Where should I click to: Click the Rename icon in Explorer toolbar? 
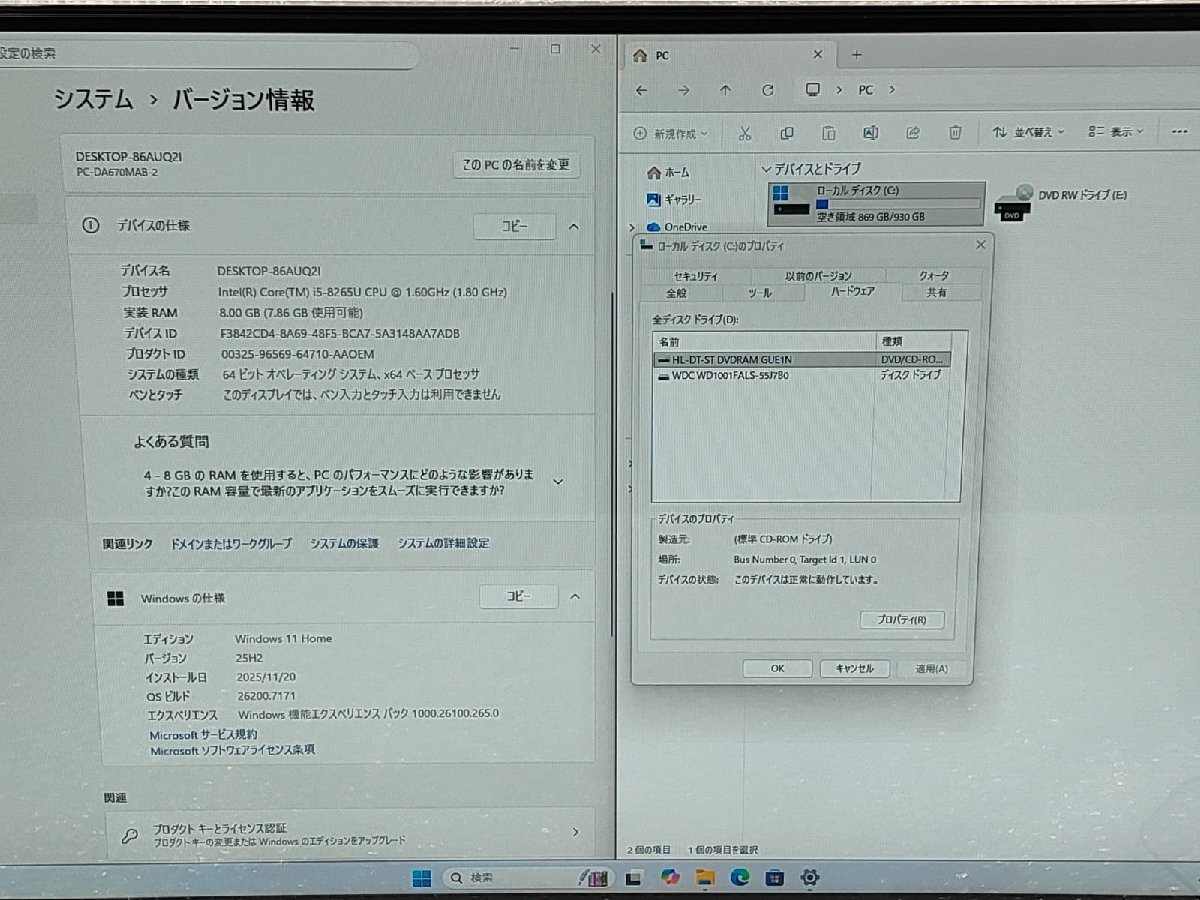click(x=871, y=132)
